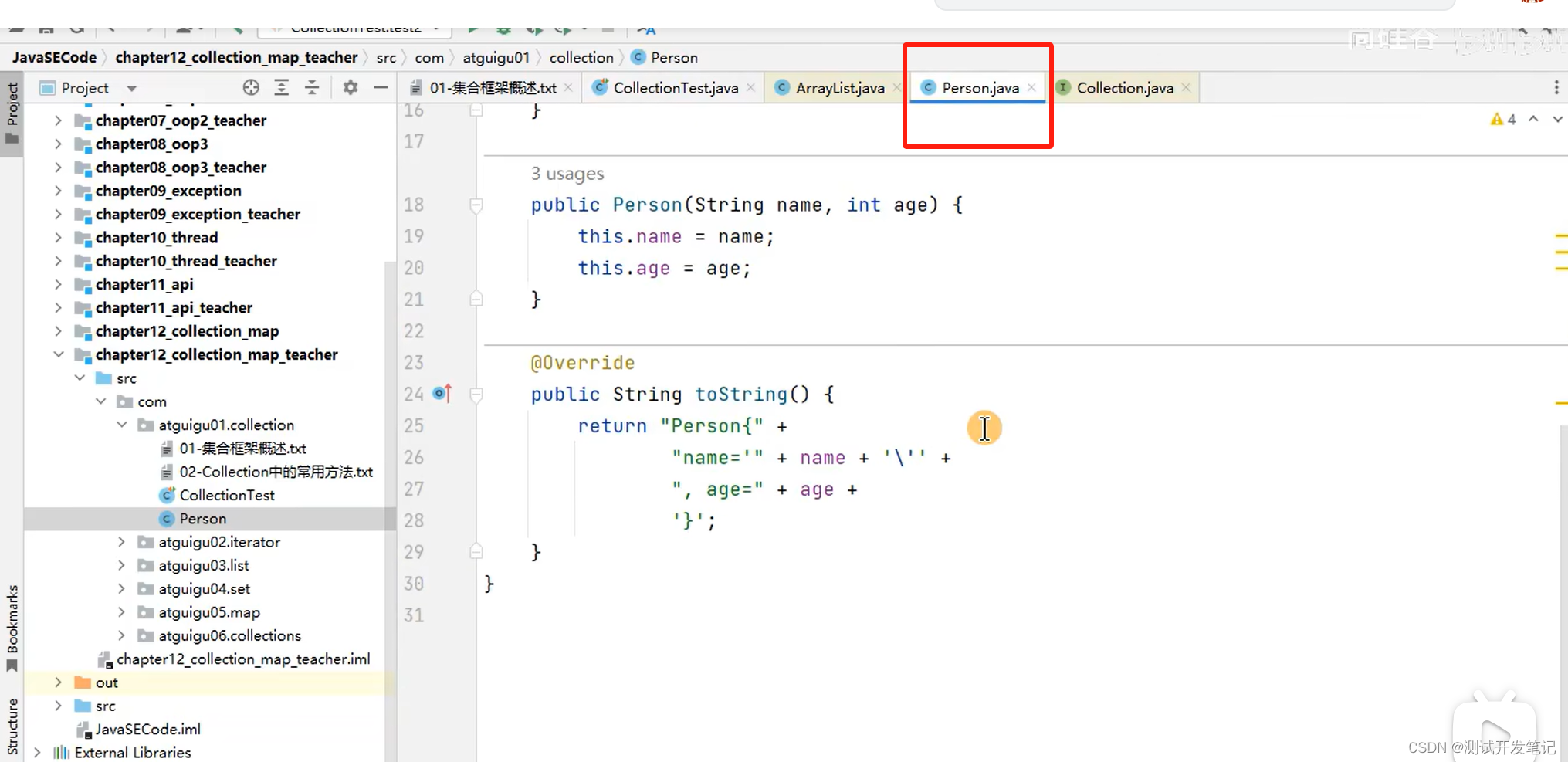This screenshot has height=762, width=1568.
Task: Open the editor tabs more options menu
Action: tap(1556, 88)
